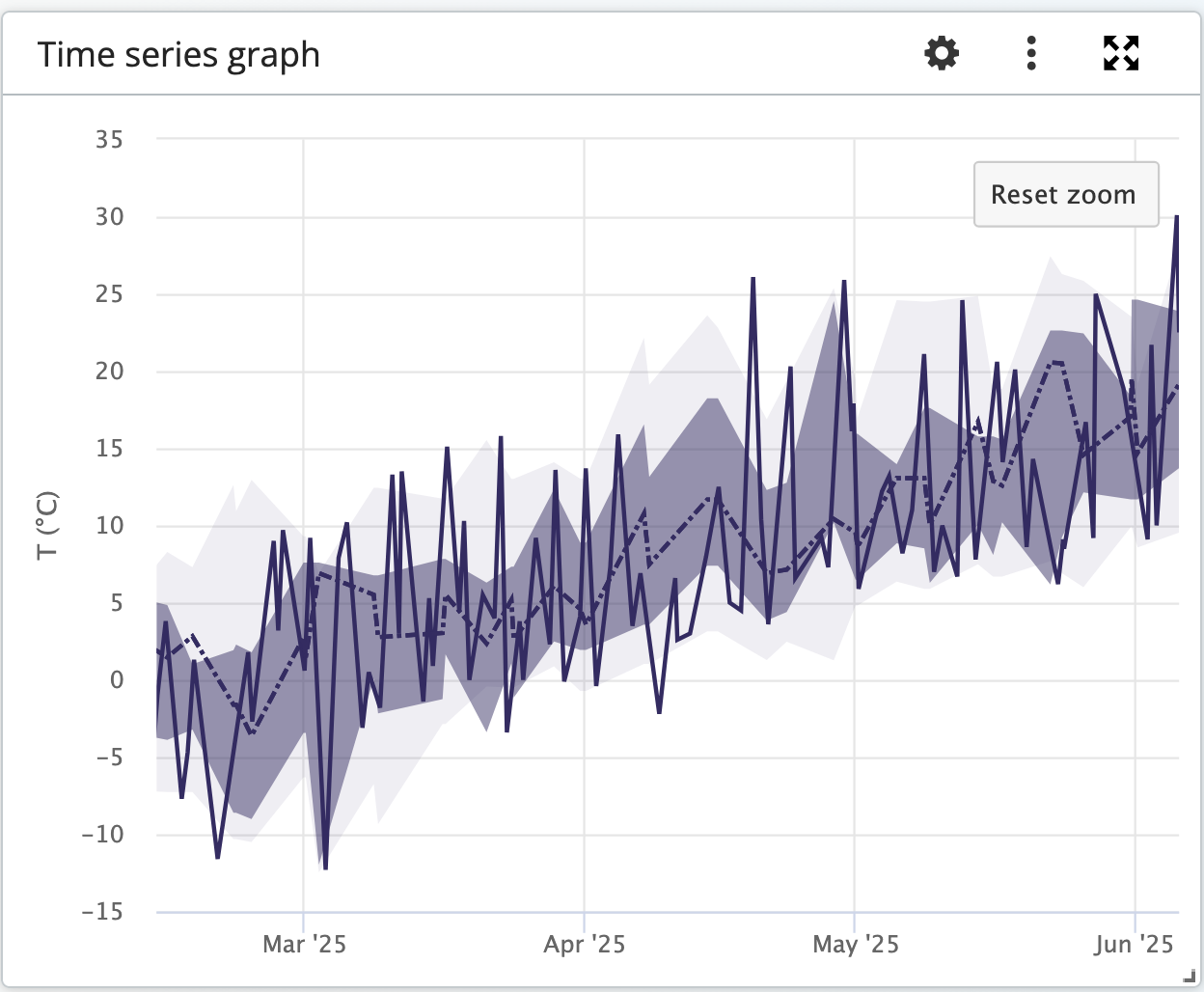The width and height of the screenshot is (1204, 992).
Task: Click the Mar '25 tick label
Action: point(305,945)
